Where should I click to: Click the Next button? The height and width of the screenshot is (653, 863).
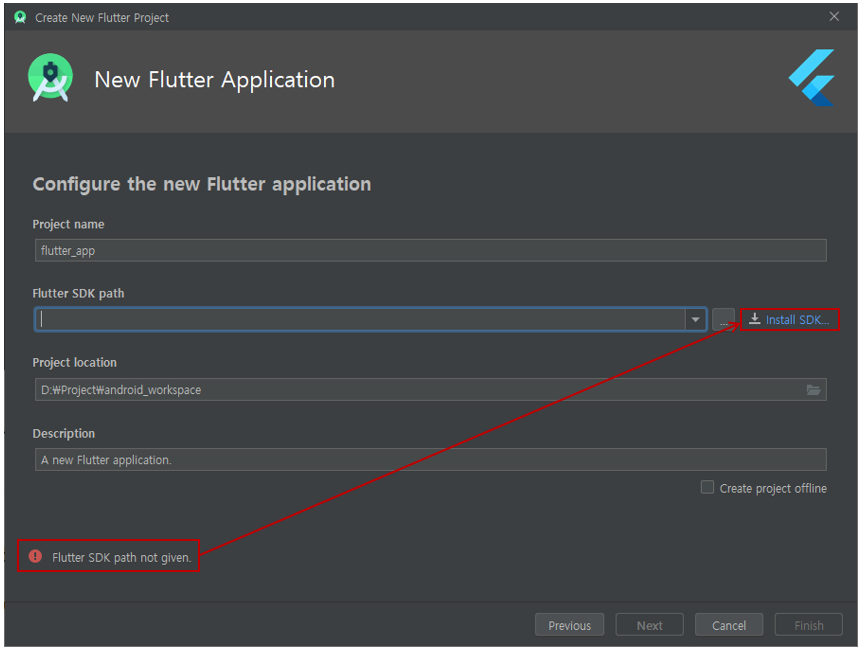point(649,625)
